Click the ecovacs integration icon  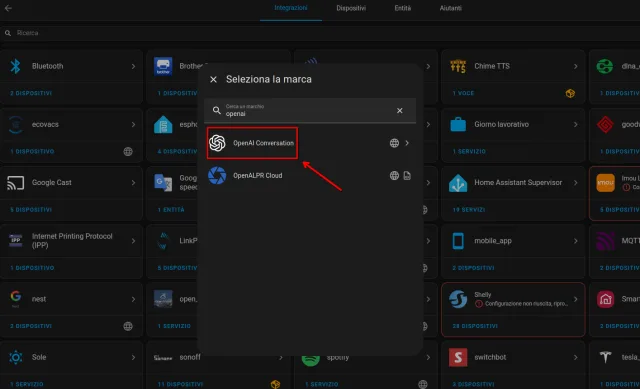pyautogui.click(x=16, y=124)
